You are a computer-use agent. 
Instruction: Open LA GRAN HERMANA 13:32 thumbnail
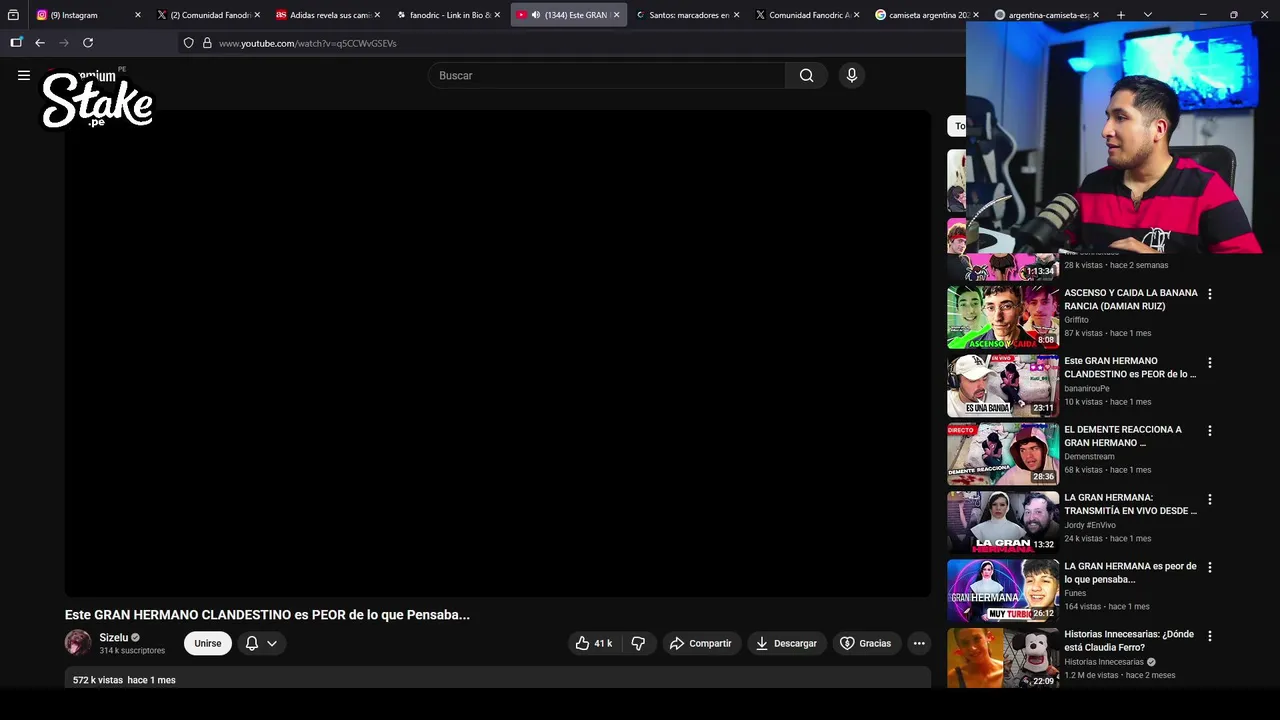(x=1003, y=522)
